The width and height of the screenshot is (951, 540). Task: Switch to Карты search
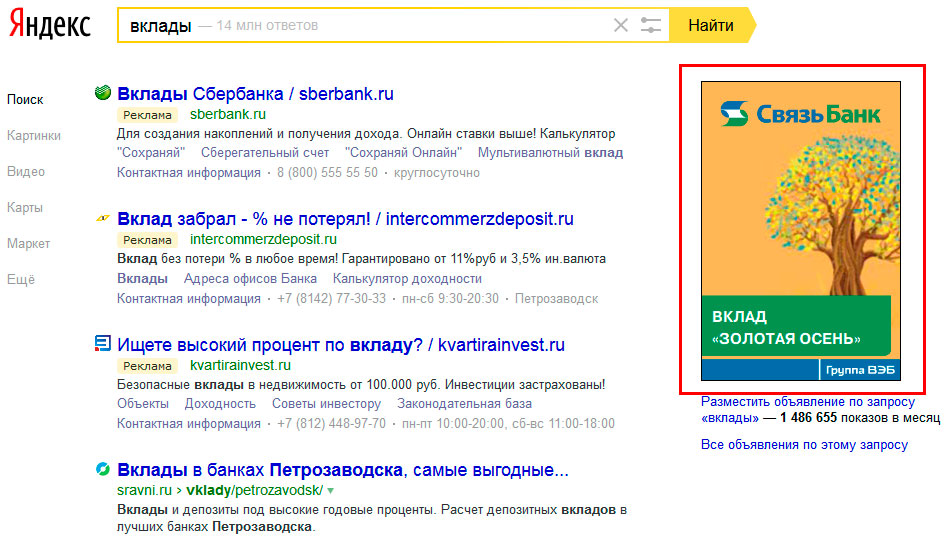click(x=25, y=208)
